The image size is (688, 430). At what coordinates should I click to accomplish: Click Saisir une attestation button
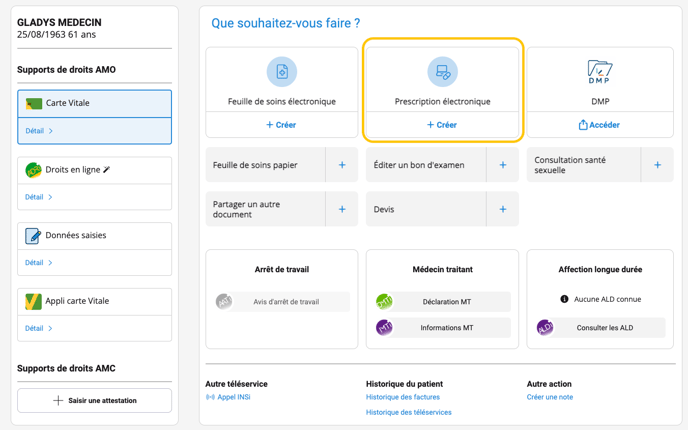click(94, 400)
